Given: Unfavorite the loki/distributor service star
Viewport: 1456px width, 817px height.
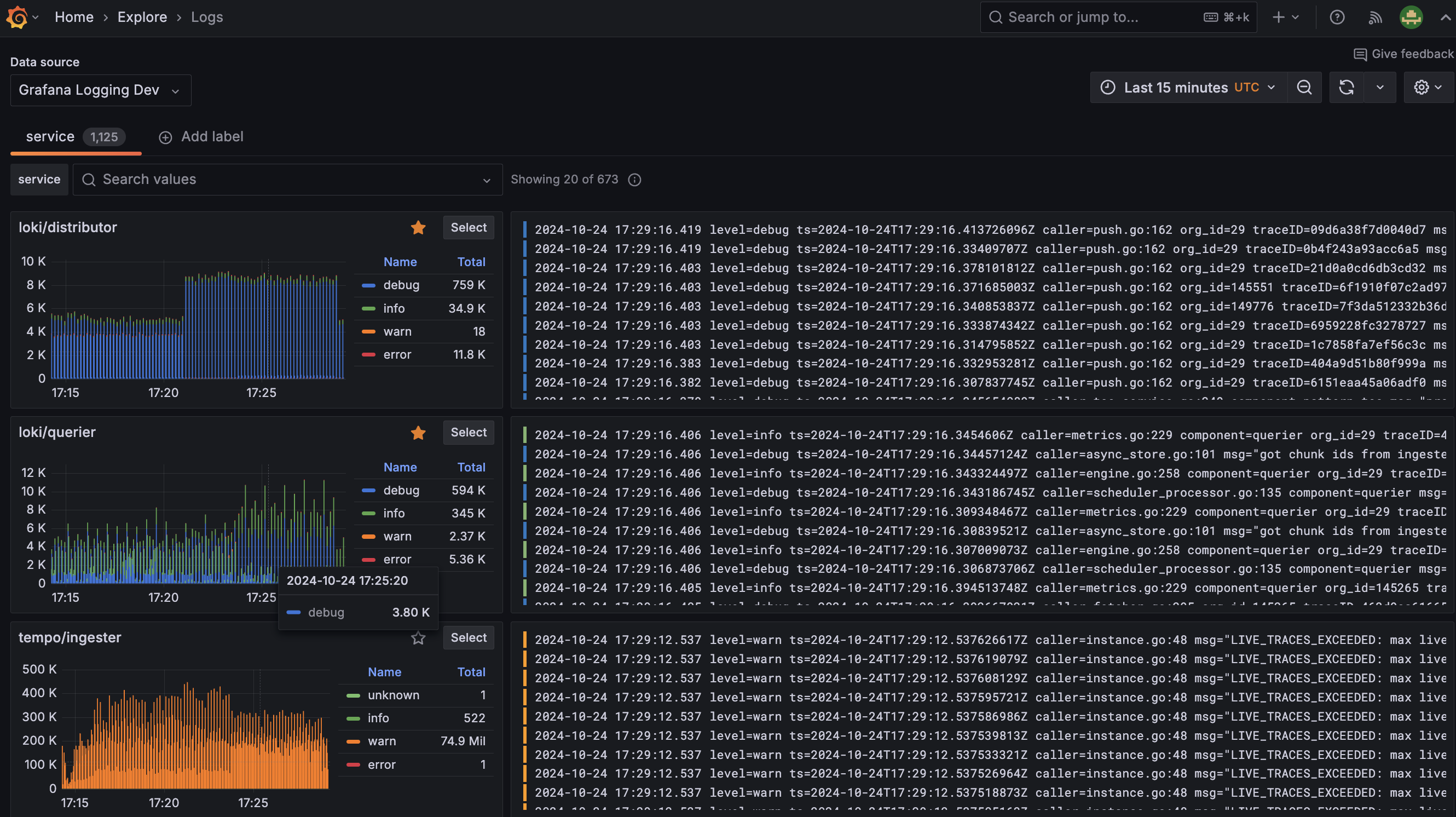Looking at the screenshot, I should tap(418, 228).
